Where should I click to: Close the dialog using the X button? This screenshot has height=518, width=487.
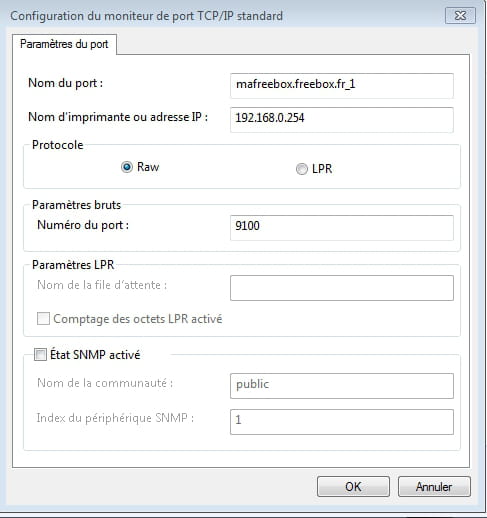point(460,16)
